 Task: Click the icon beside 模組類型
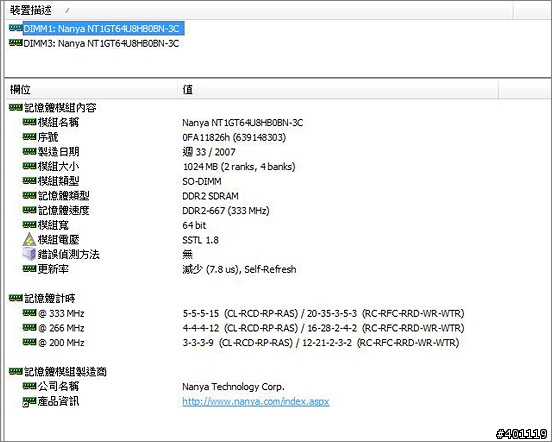[30, 181]
